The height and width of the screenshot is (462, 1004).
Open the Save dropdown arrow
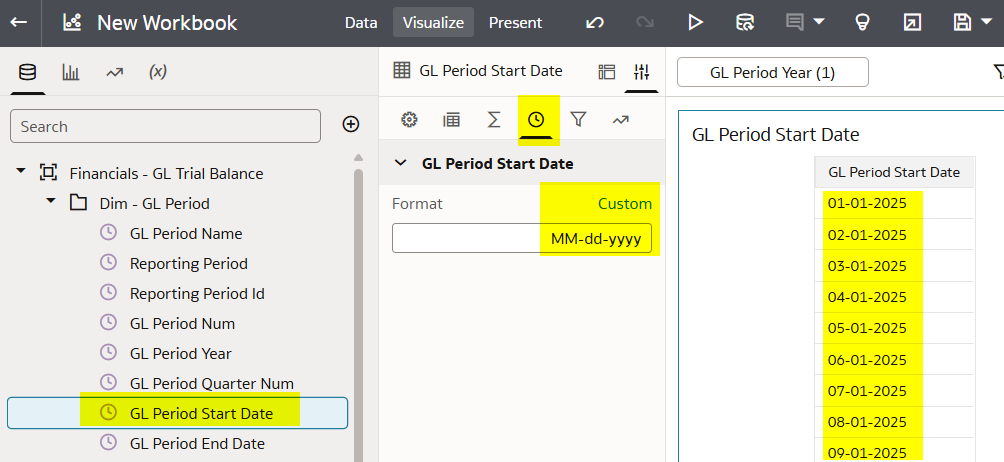[x=986, y=22]
